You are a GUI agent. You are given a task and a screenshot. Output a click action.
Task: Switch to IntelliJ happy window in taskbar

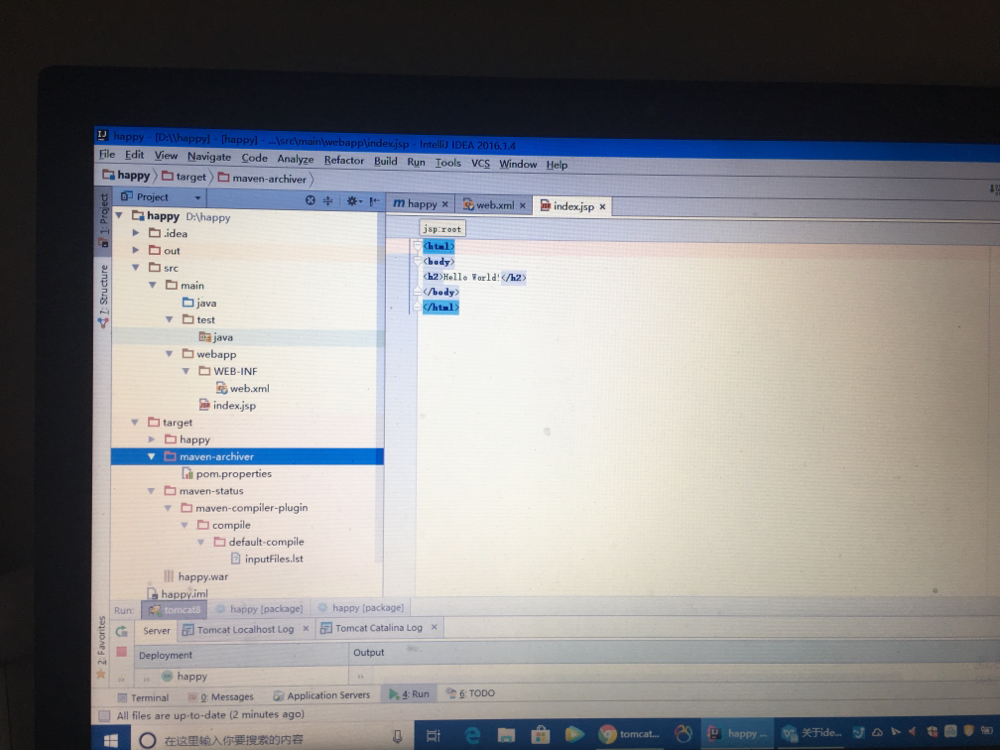click(739, 734)
